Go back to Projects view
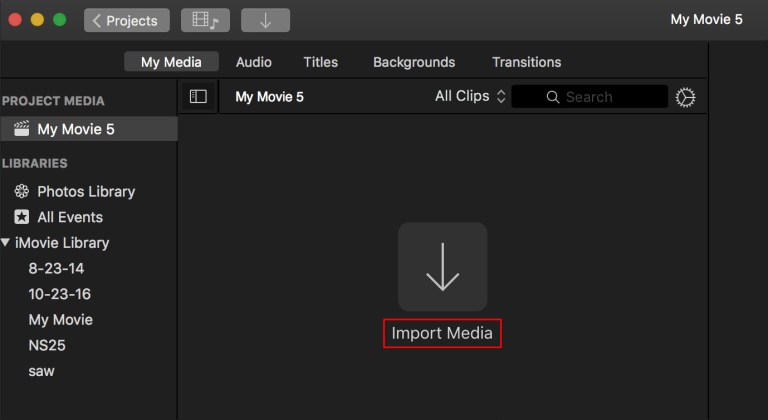Viewport: 768px width, 420px height. click(127, 21)
